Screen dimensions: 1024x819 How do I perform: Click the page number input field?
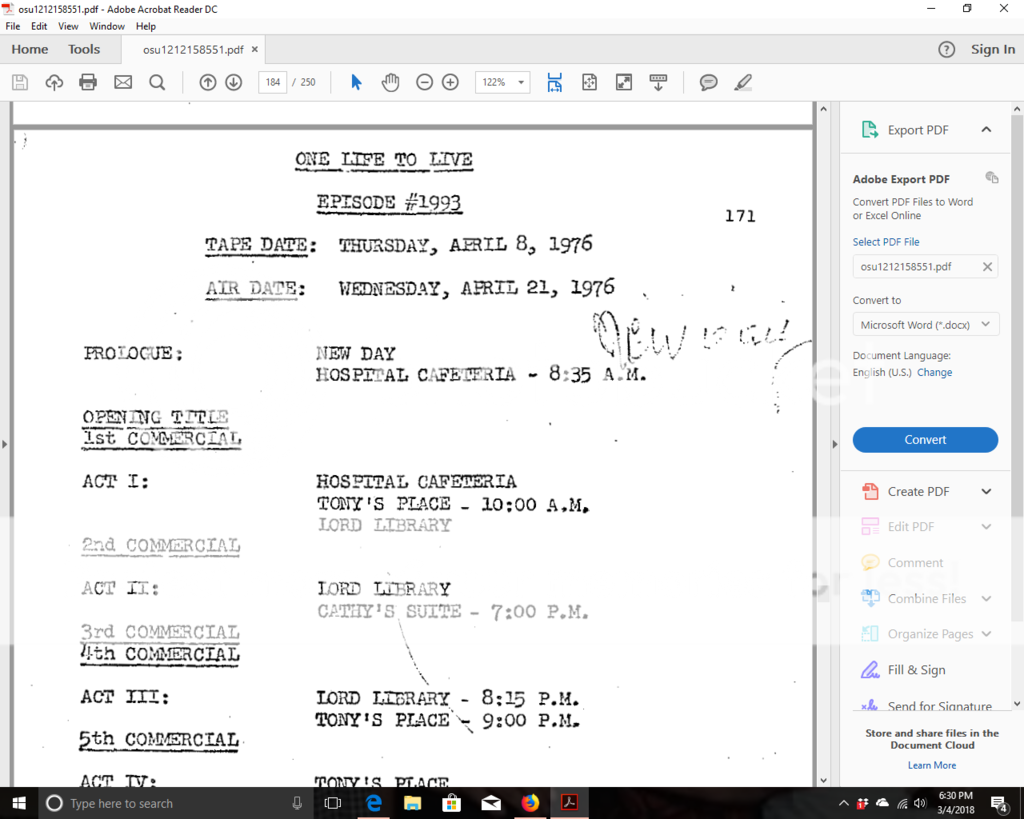[x=272, y=82]
